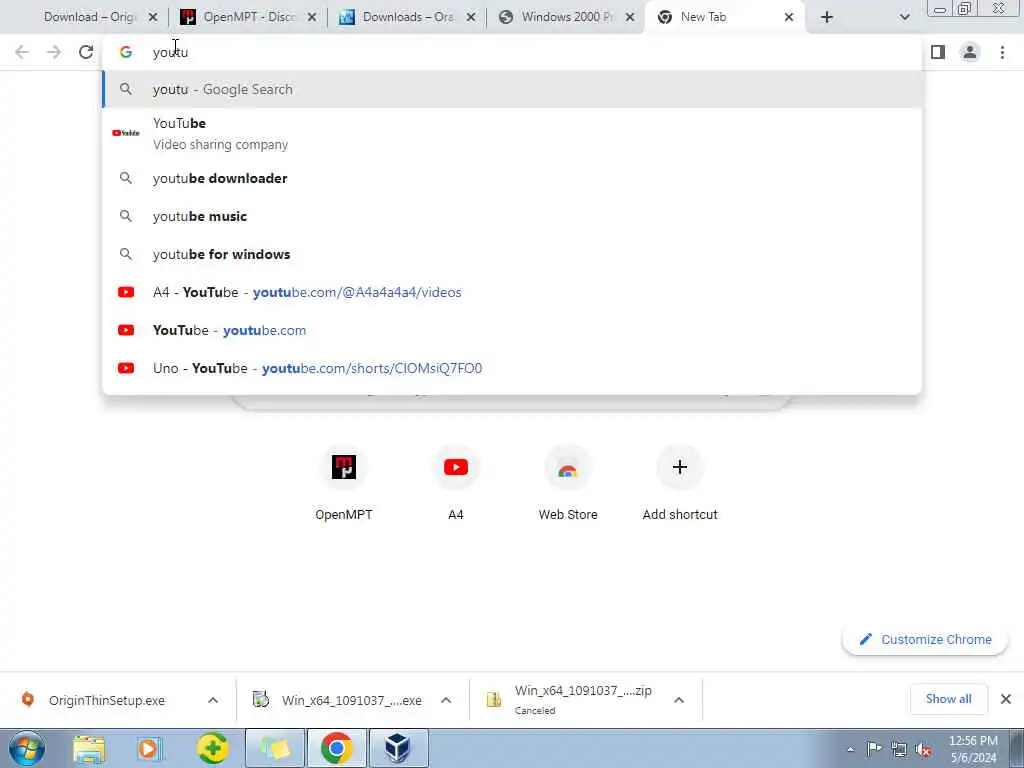Launch the media player taskbar icon

coord(149,748)
